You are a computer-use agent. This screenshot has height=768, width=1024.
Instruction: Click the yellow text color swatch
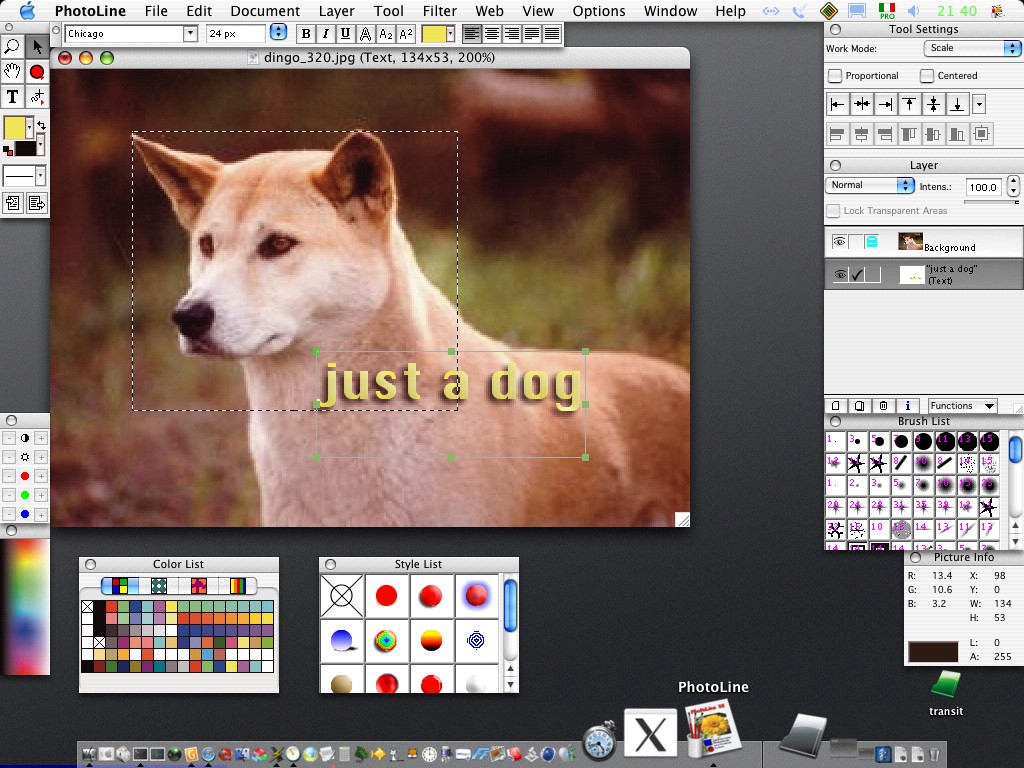pos(434,34)
